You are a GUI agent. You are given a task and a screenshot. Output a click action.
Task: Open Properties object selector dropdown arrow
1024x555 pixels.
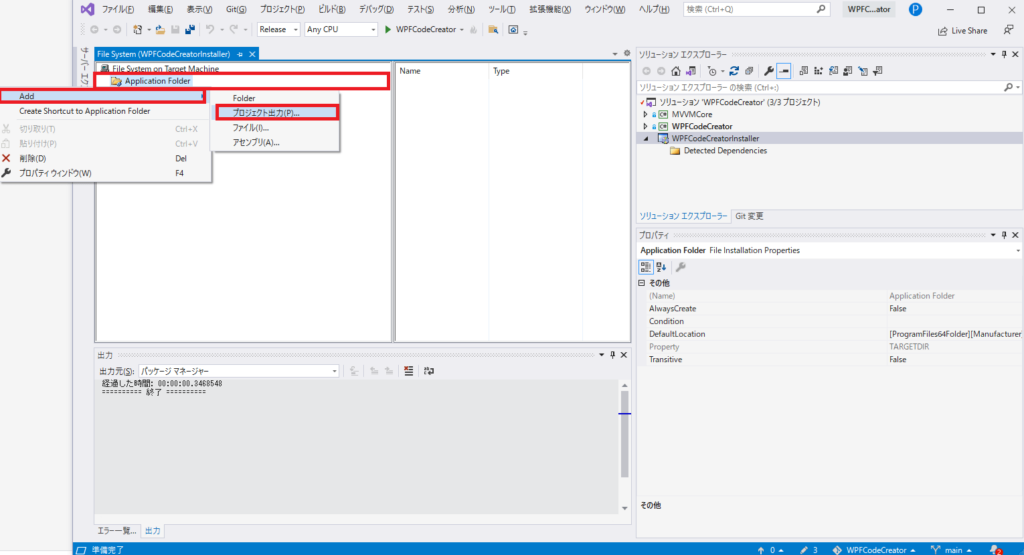[1017, 251]
